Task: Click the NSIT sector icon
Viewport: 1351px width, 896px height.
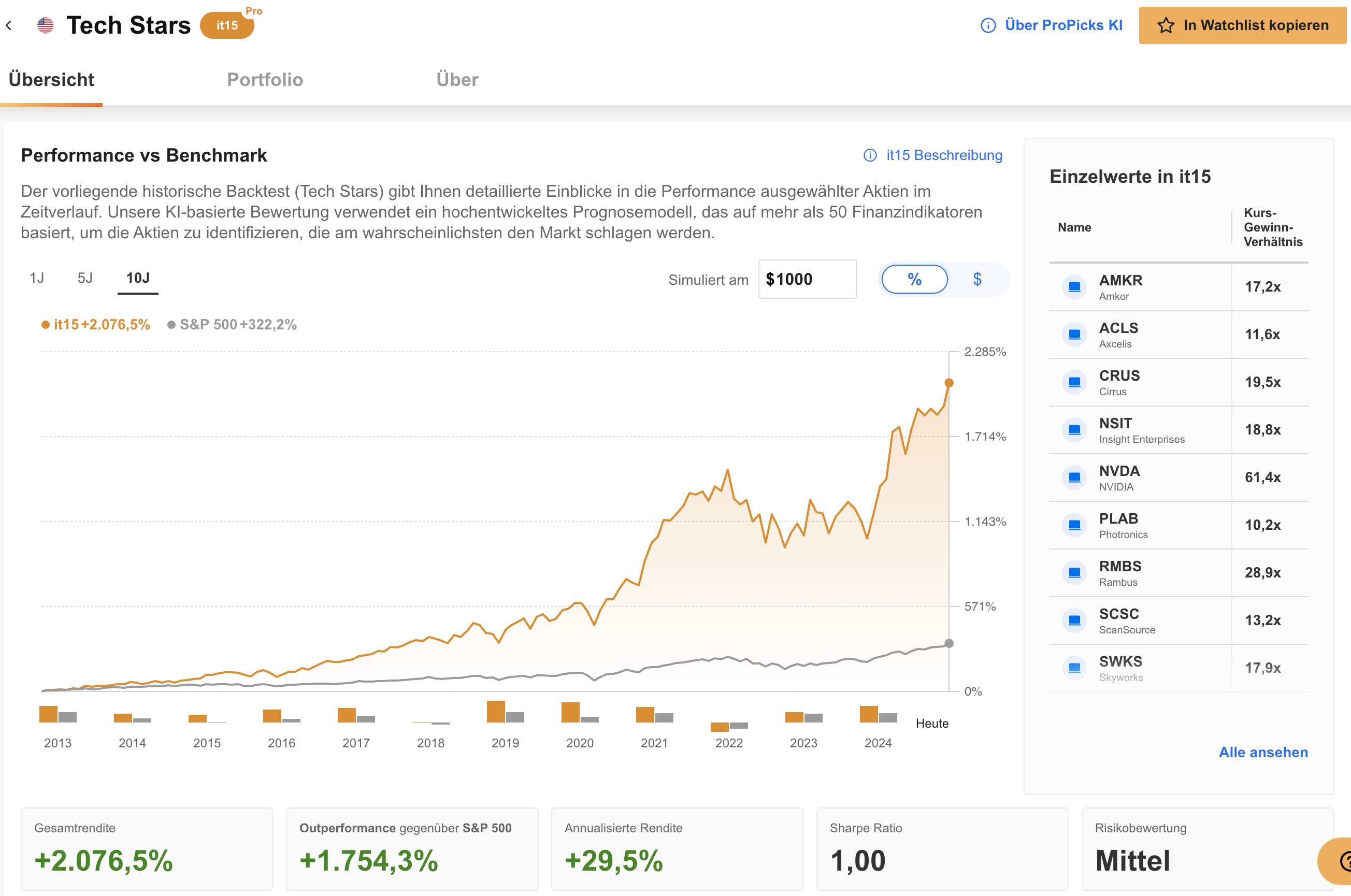Action: 1074,430
